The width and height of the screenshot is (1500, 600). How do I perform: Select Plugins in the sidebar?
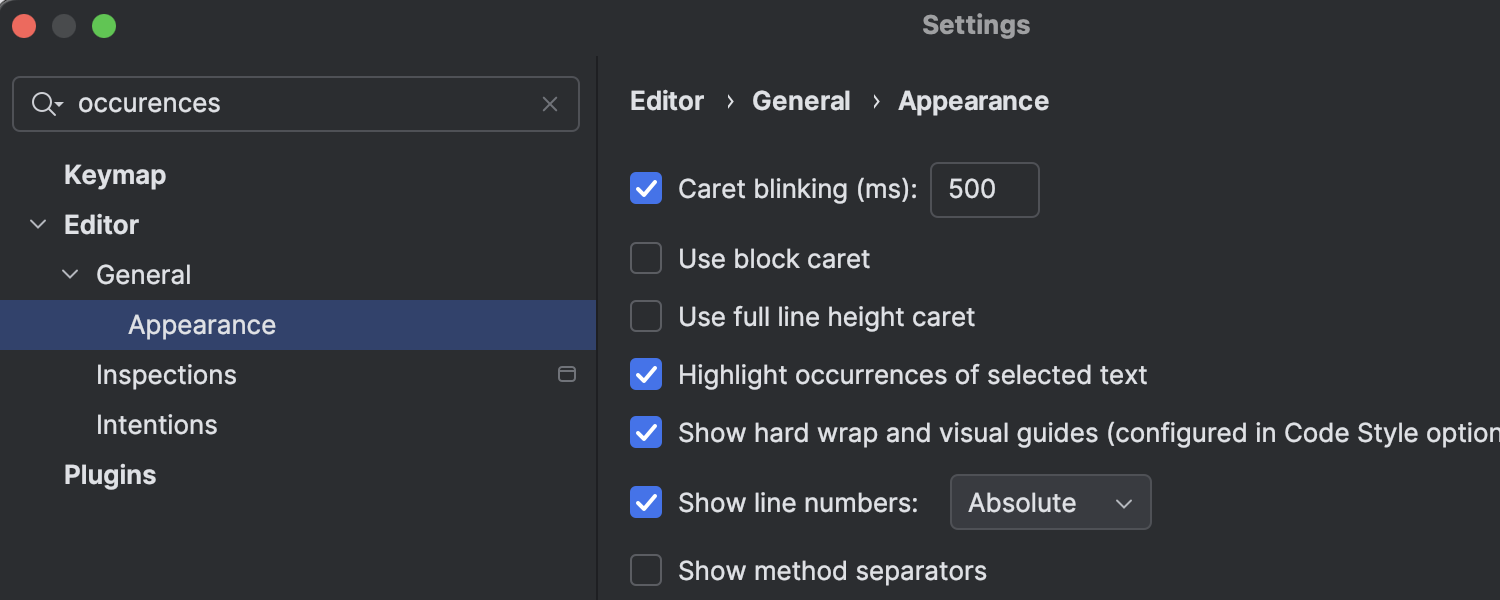110,475
